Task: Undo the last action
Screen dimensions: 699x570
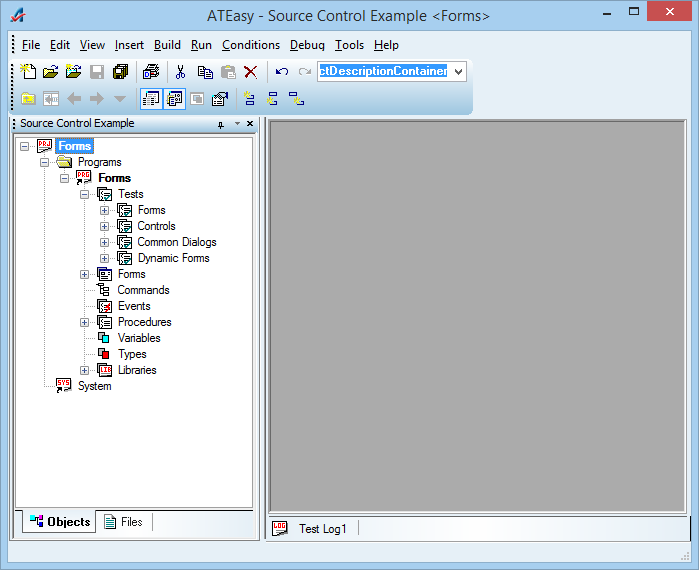Action: 282,72
